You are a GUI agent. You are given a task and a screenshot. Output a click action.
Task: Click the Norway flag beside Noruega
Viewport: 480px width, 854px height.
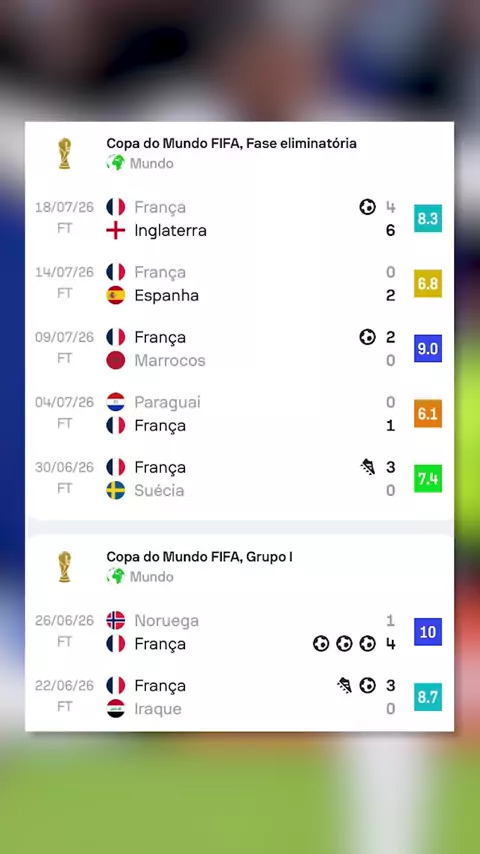tap(116, 620)
